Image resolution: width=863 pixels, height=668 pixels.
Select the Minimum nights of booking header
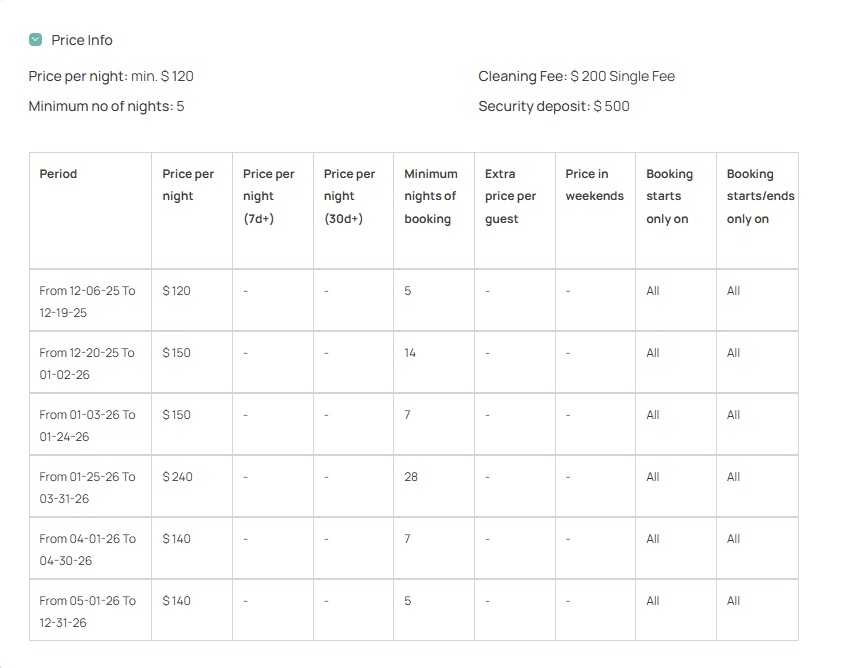point(430,196)
